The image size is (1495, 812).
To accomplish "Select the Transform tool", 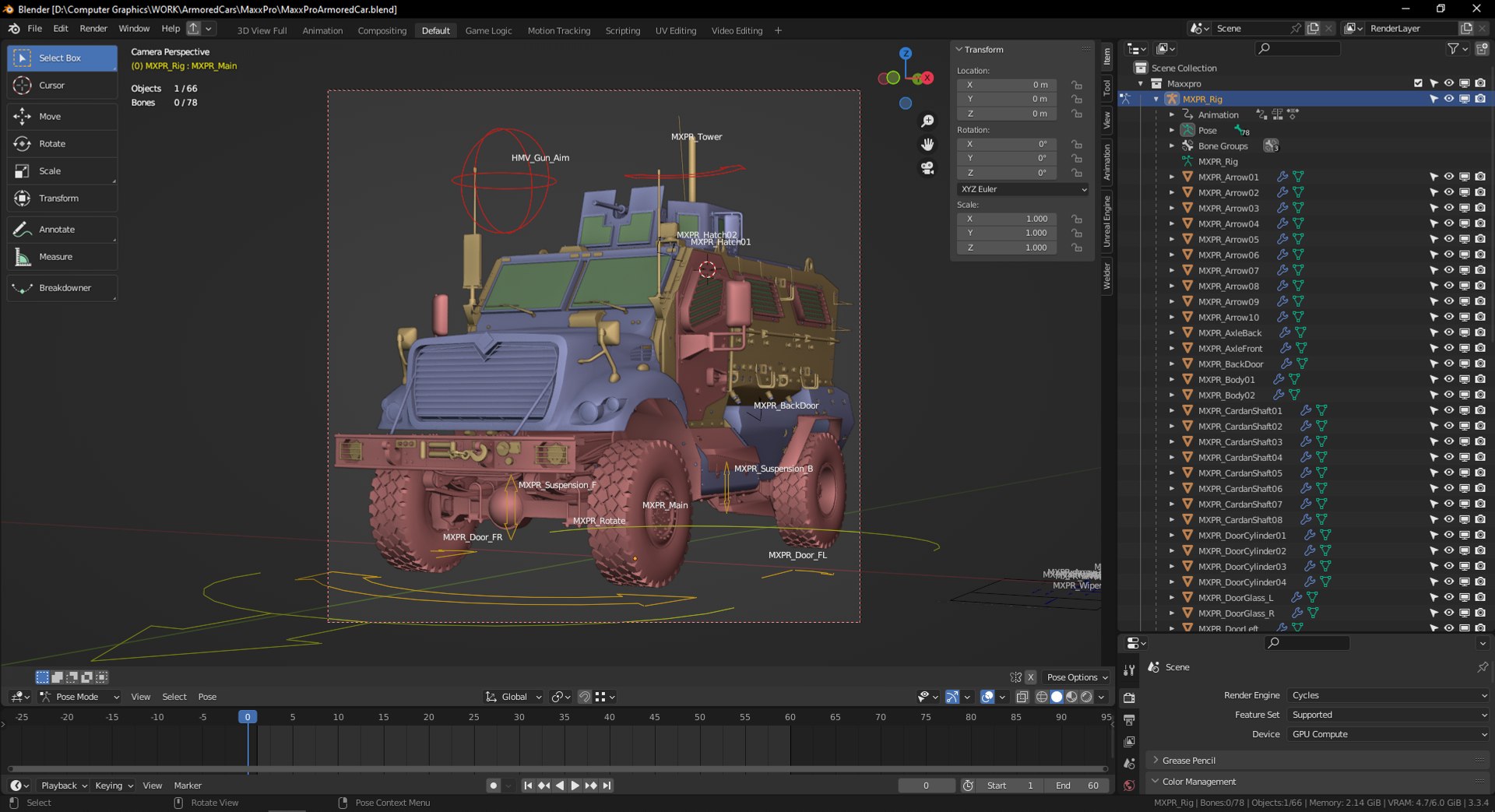I will point(62,199).
